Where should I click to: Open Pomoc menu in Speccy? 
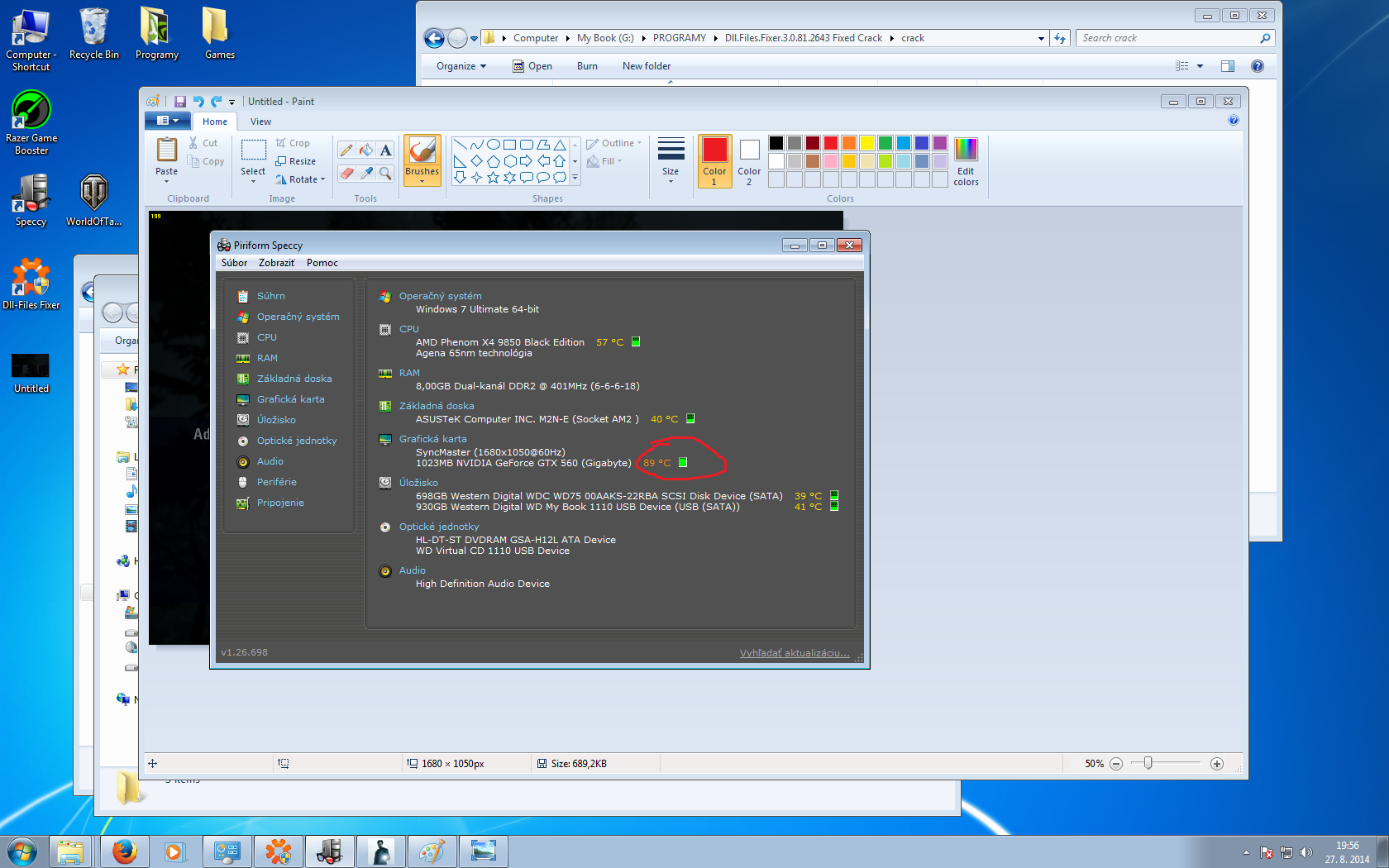pos(322,263)
